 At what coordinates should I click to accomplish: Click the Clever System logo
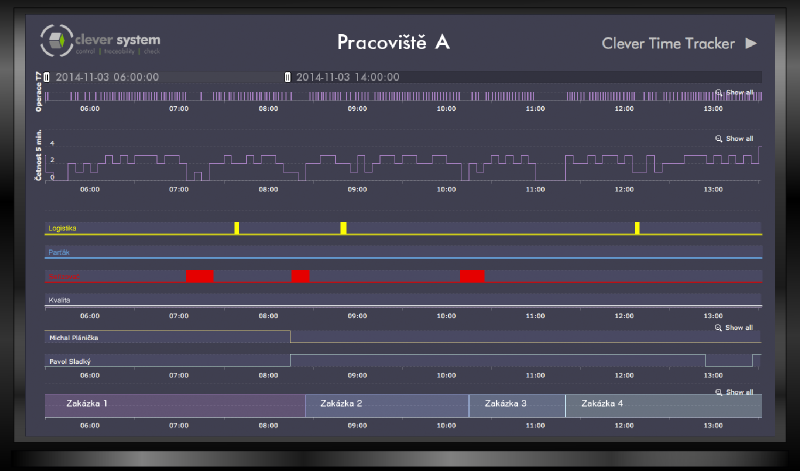tap(100, 40)
